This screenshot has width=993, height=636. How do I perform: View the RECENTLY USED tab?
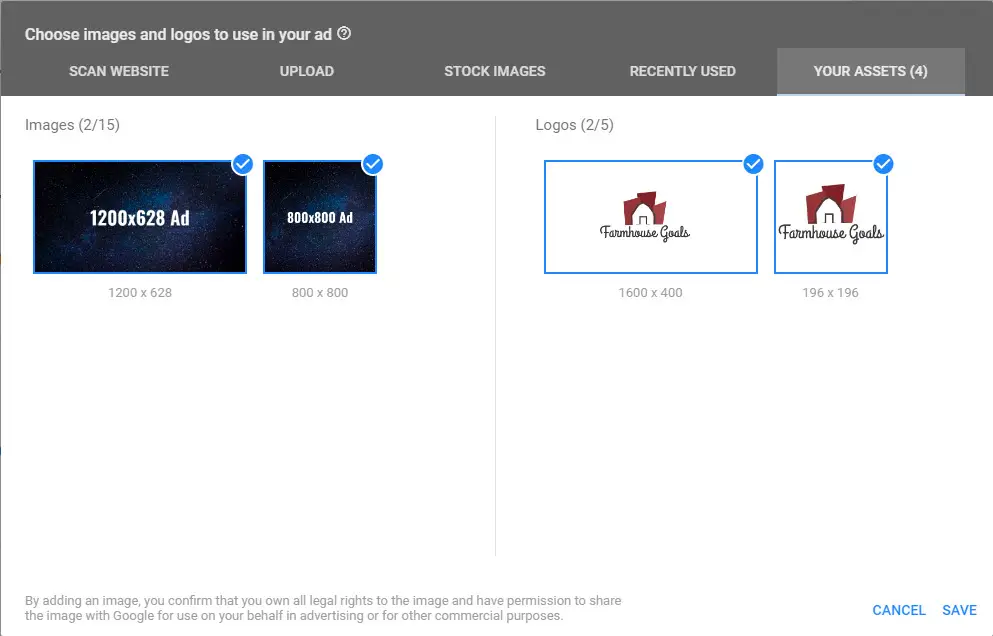[682, 71]
